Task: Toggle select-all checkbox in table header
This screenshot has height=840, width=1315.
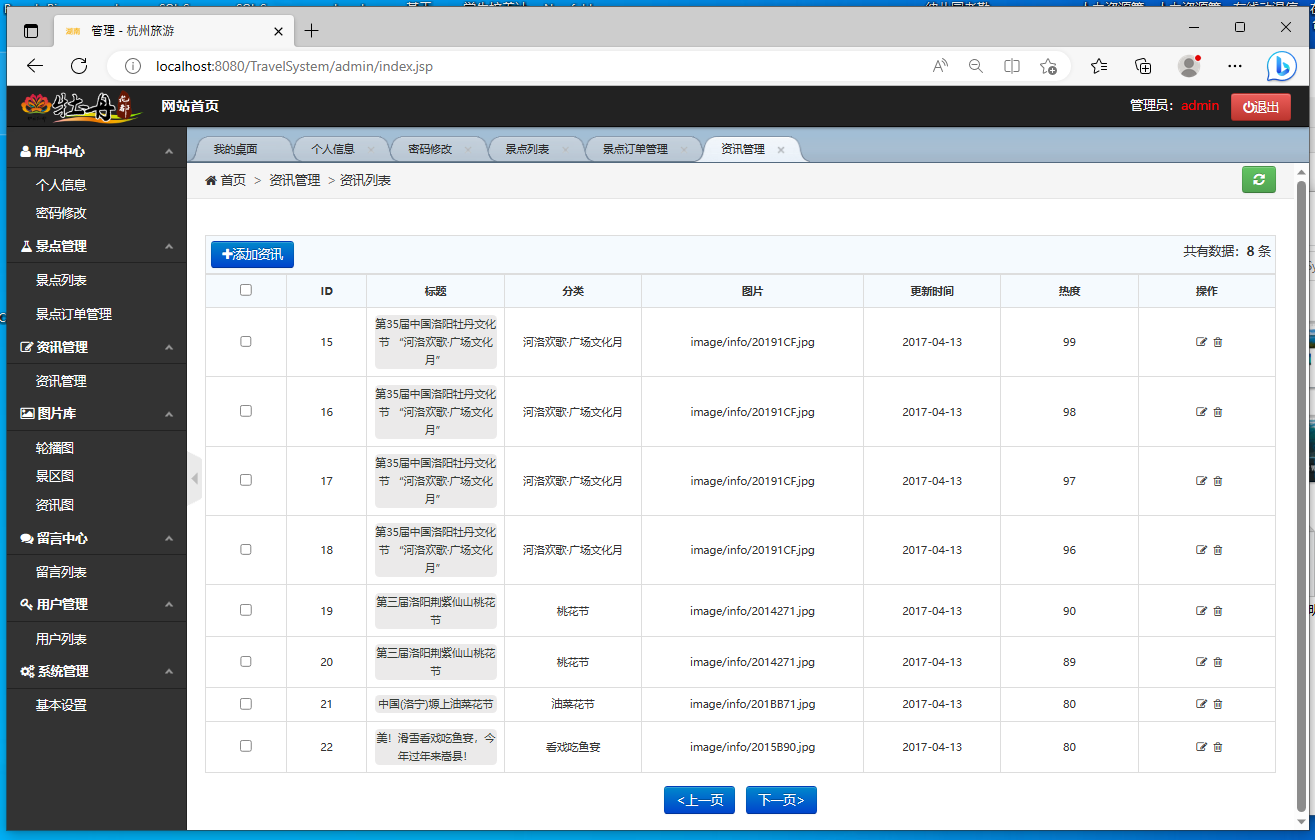Action: 246,290
